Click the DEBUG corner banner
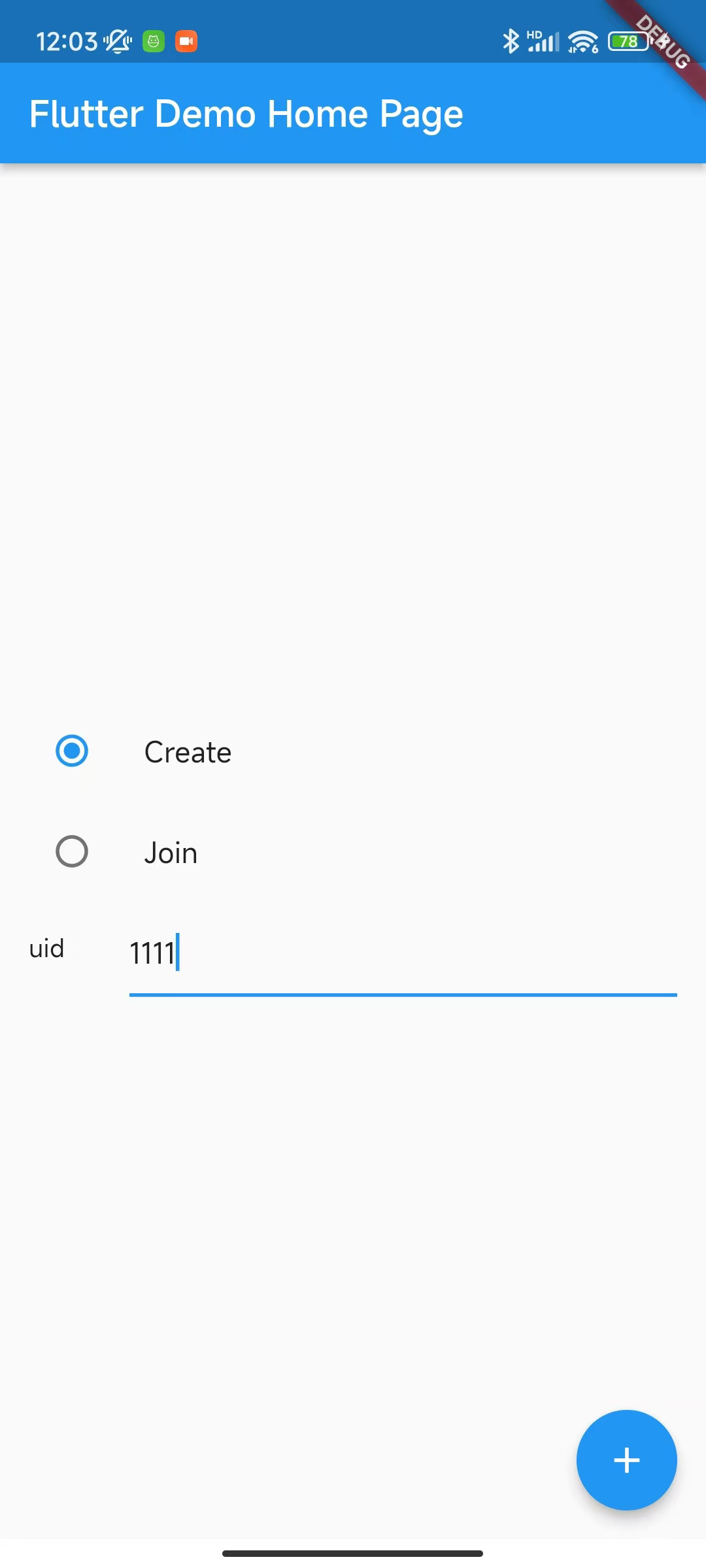This screenshot has height=1568, width=706. pyautogui.click(x=662, y=42)
